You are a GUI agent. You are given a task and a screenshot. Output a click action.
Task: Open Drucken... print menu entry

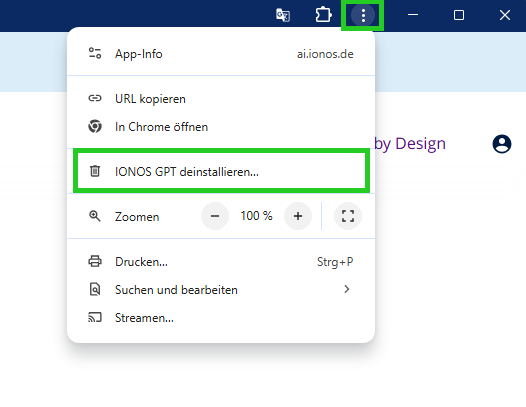pos(221,262)
